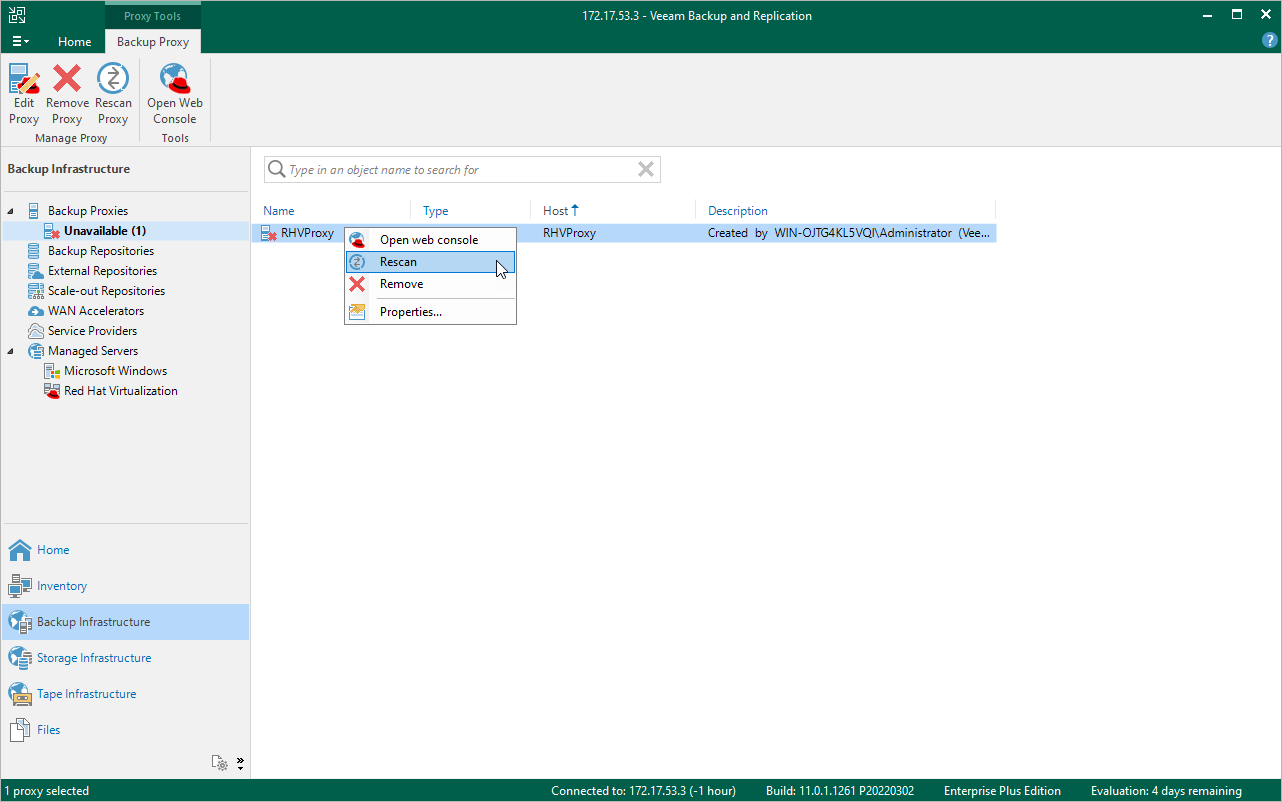Click the External Repositories tree icon

click(34, 271)
